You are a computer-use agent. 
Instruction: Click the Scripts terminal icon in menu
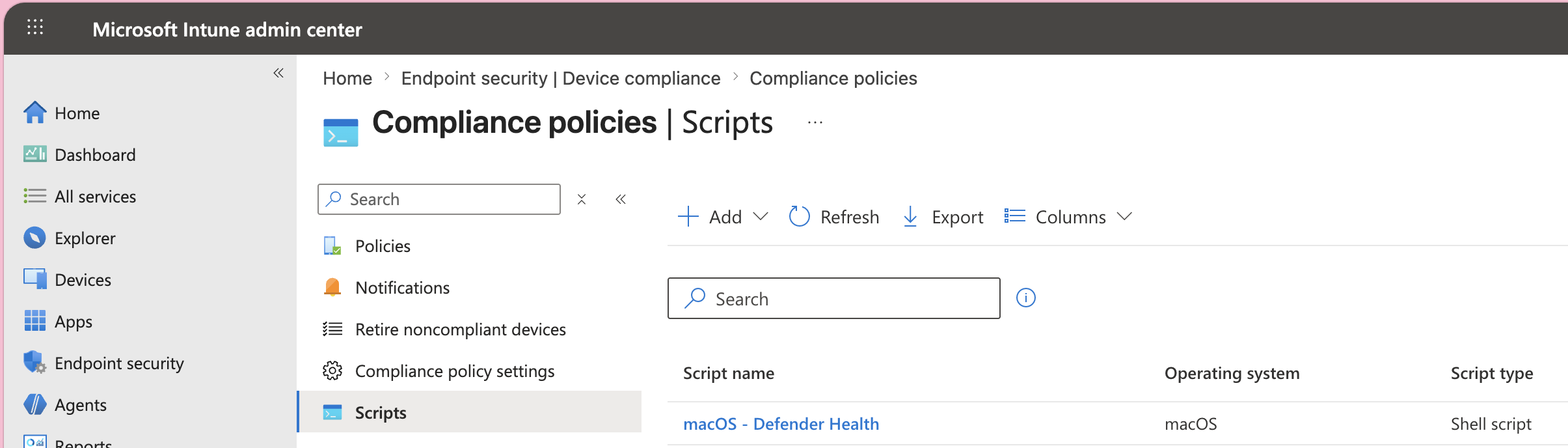pos(332,412)
